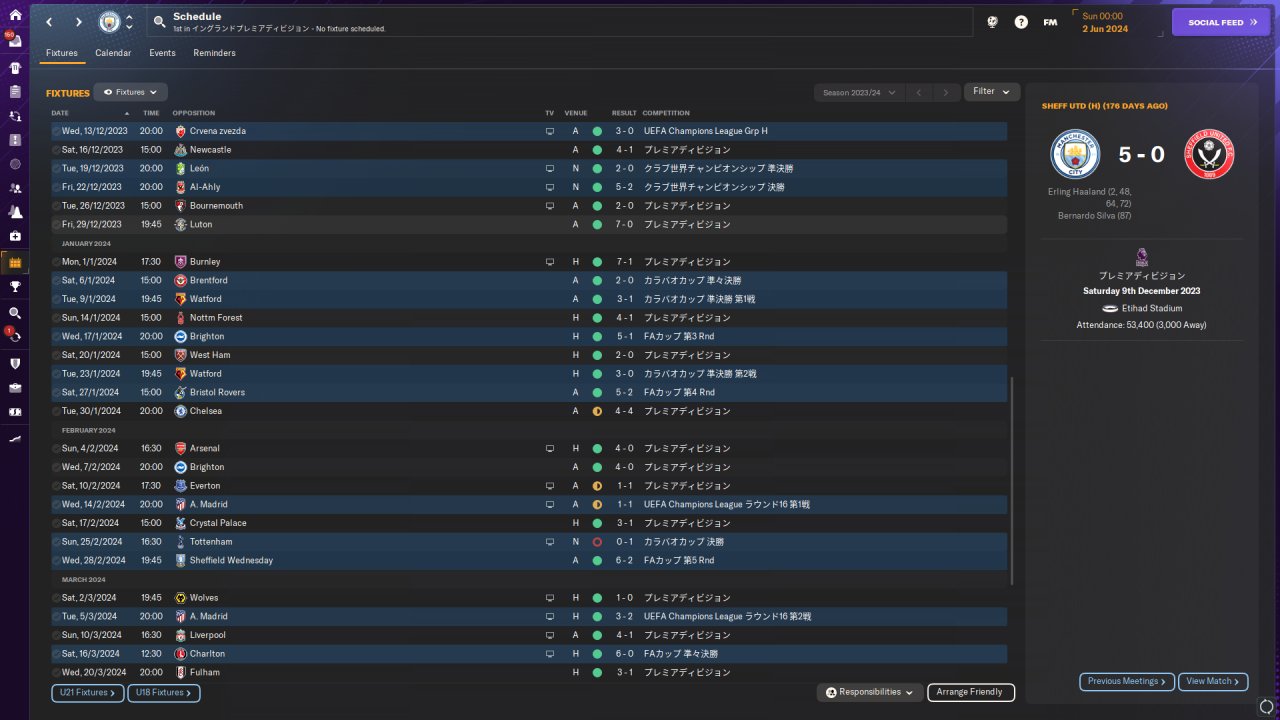Open the Training cones icon in sidebar
This screenshot has width=1280, height=720.
click(x=14, y=212)
